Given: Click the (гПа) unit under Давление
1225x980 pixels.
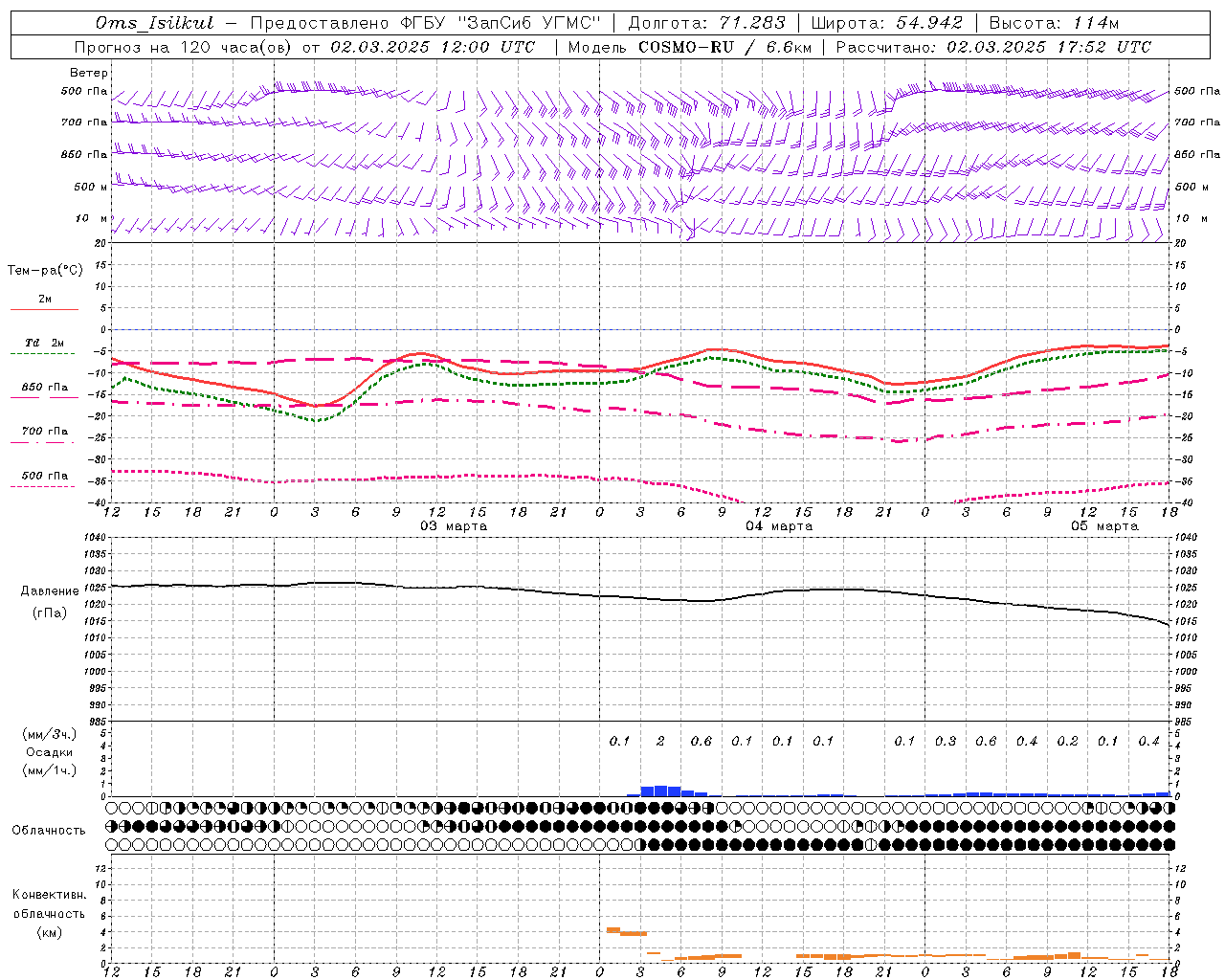Looking at the screenshot, I should pos(50,613).
